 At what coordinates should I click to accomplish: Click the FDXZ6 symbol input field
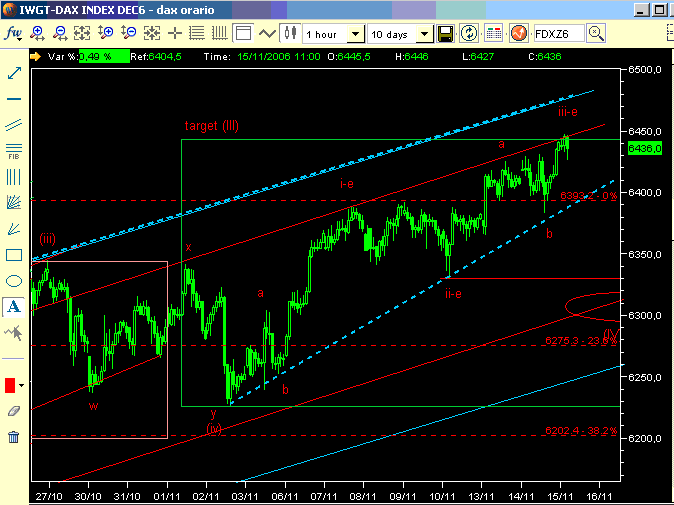point(559,34)
